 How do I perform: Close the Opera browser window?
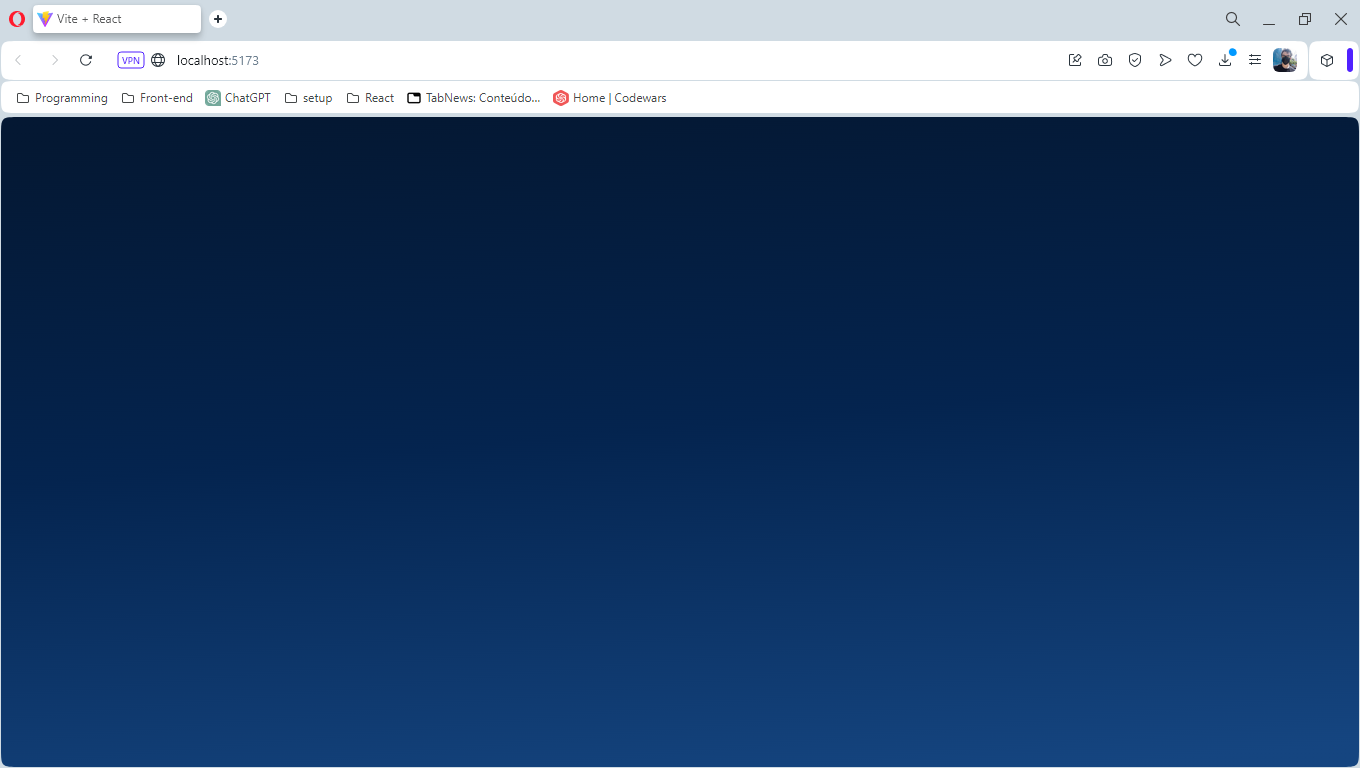[1341, 19]
